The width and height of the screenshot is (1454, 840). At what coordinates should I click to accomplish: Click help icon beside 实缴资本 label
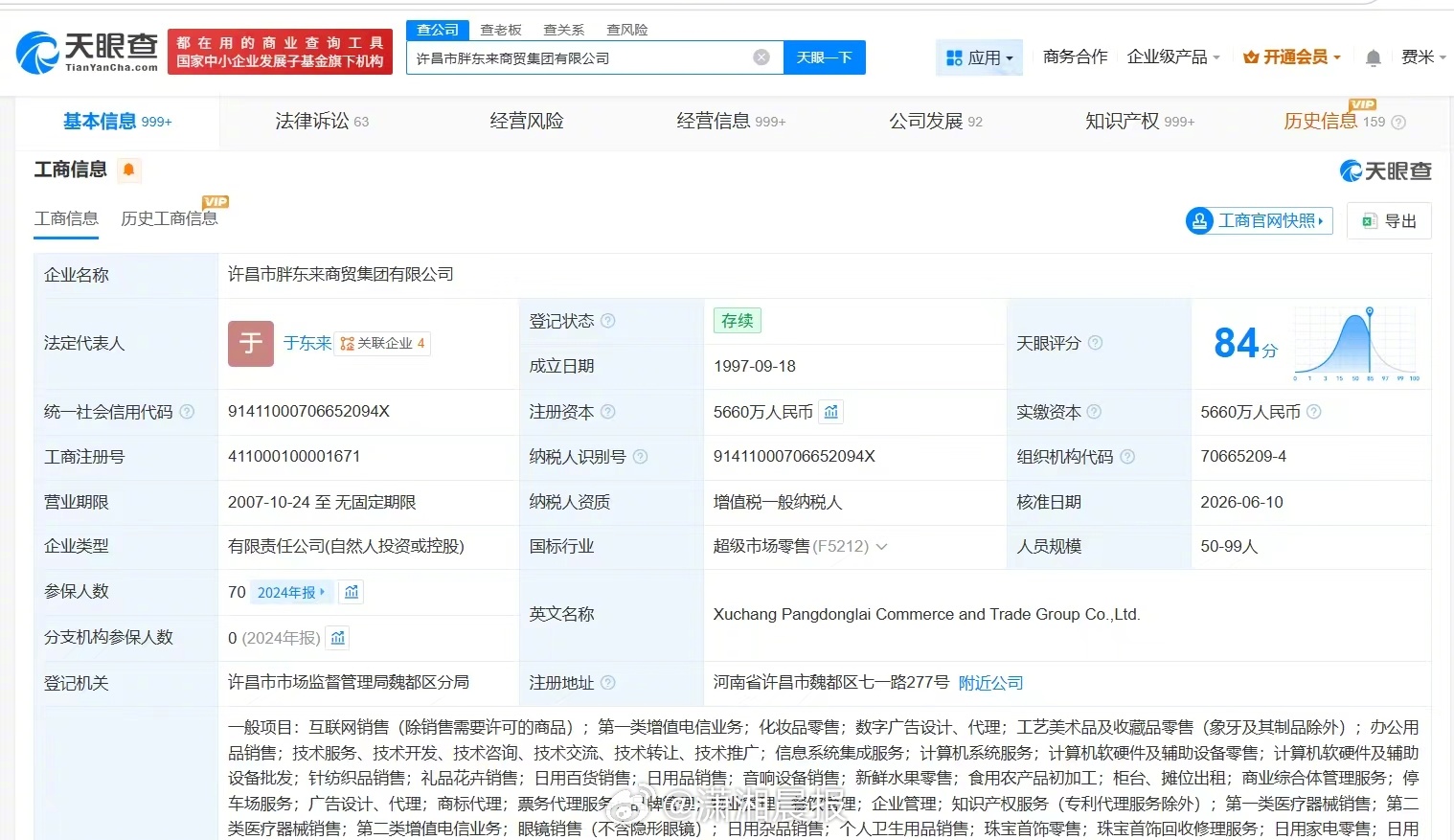point(1094,412)
